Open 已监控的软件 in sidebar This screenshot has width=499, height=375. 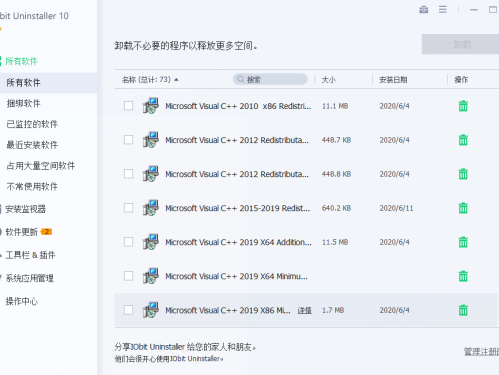click(x=32, y=124)
